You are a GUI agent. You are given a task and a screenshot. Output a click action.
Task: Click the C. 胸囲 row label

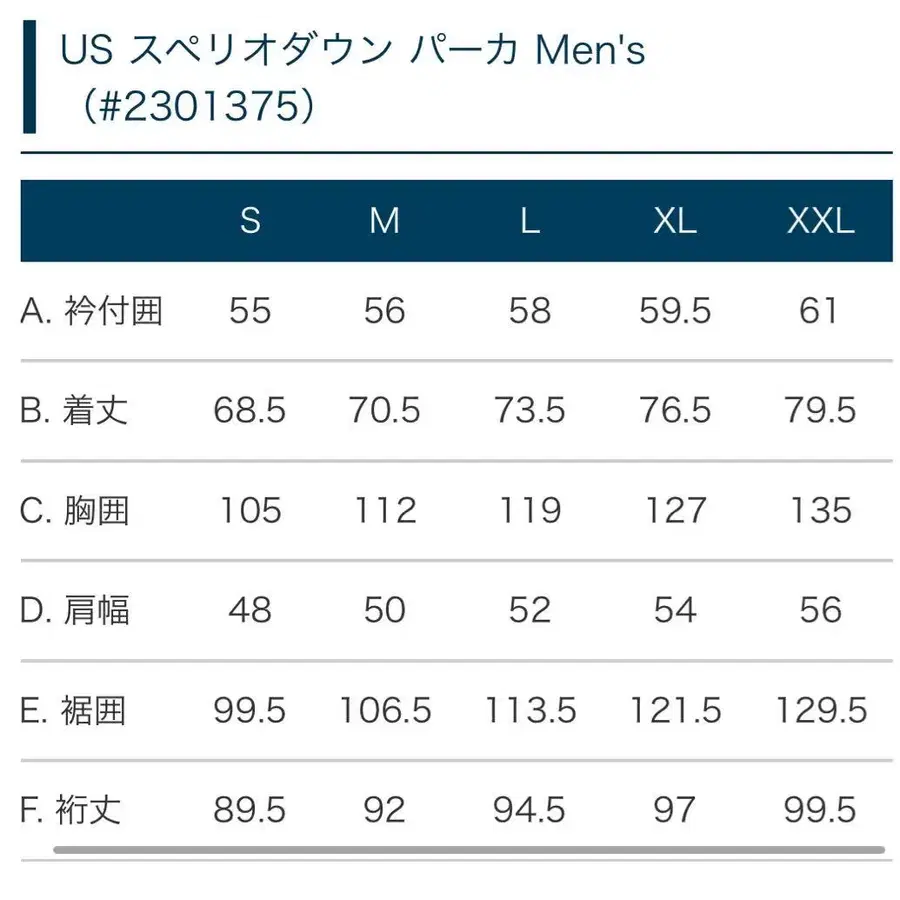pos(74,510)
